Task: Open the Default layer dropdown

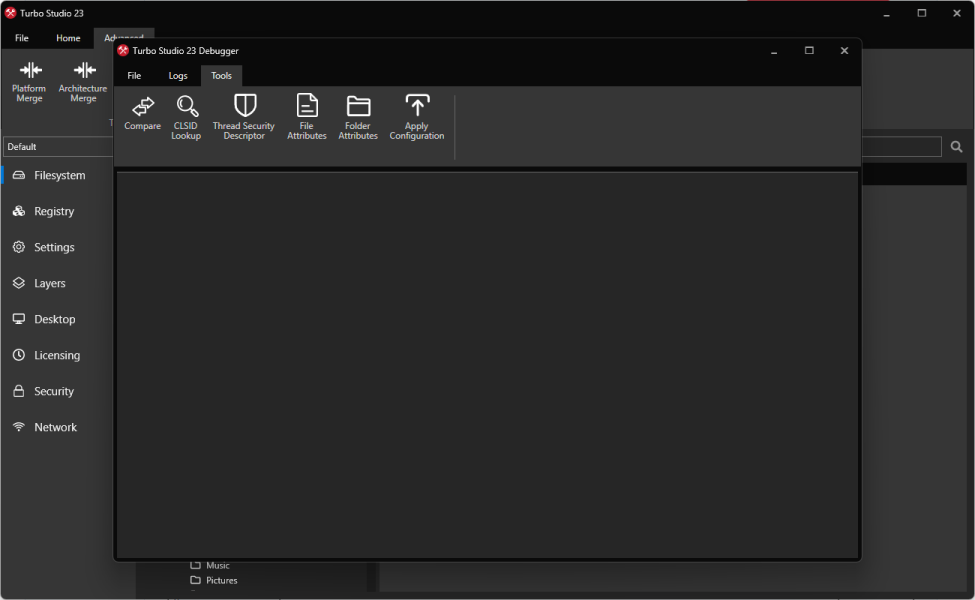Action: tap(58, 147)
